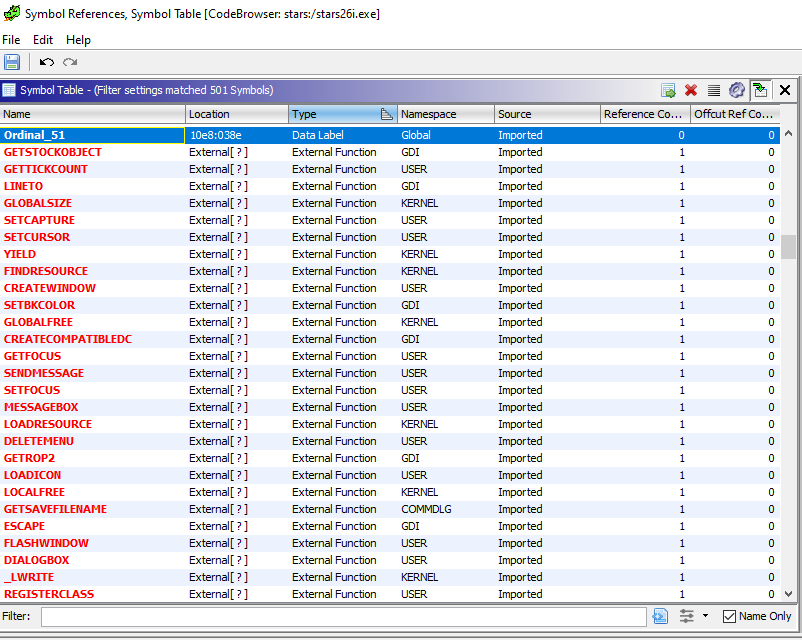Select the SETCAPTURE symbol

click(39, 220)
